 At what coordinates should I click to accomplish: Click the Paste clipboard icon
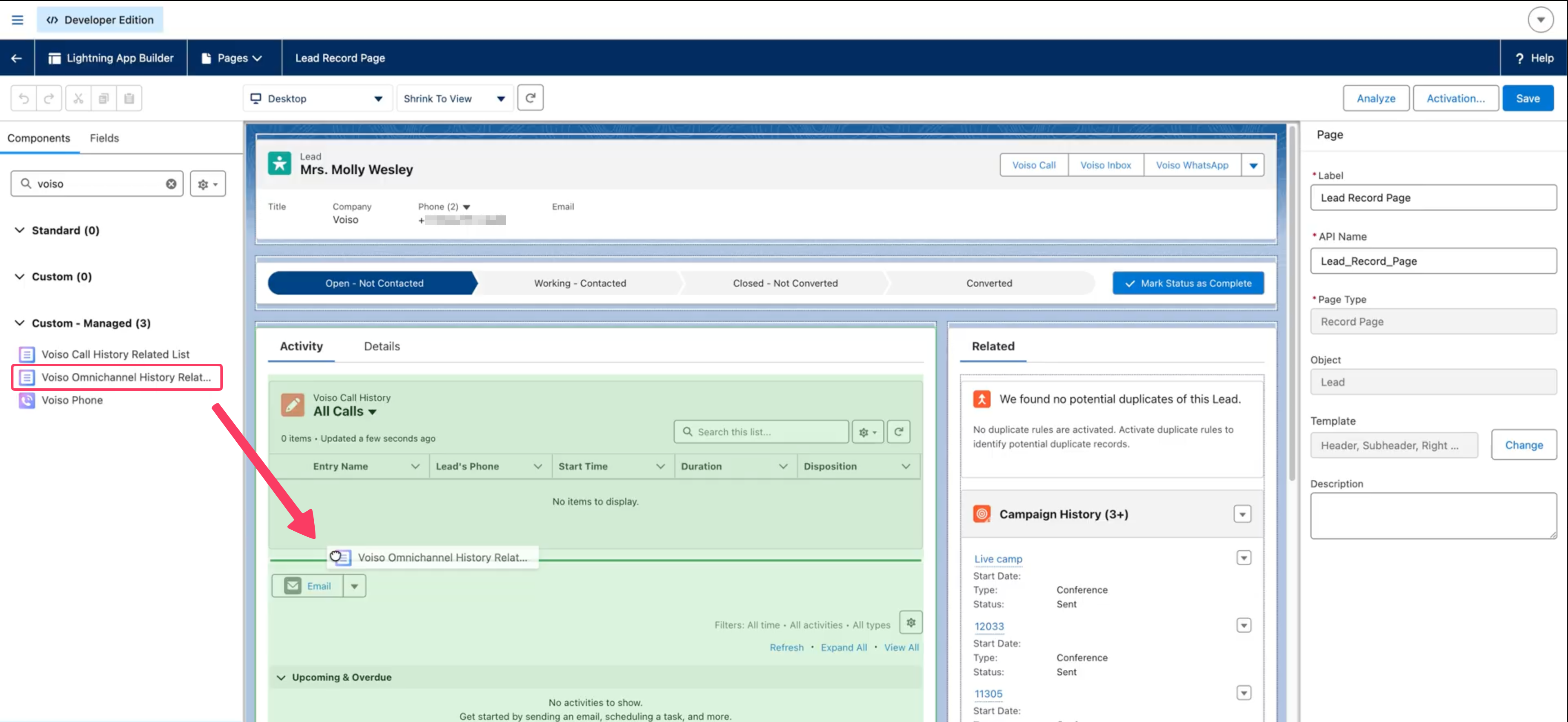coord(129,98)
